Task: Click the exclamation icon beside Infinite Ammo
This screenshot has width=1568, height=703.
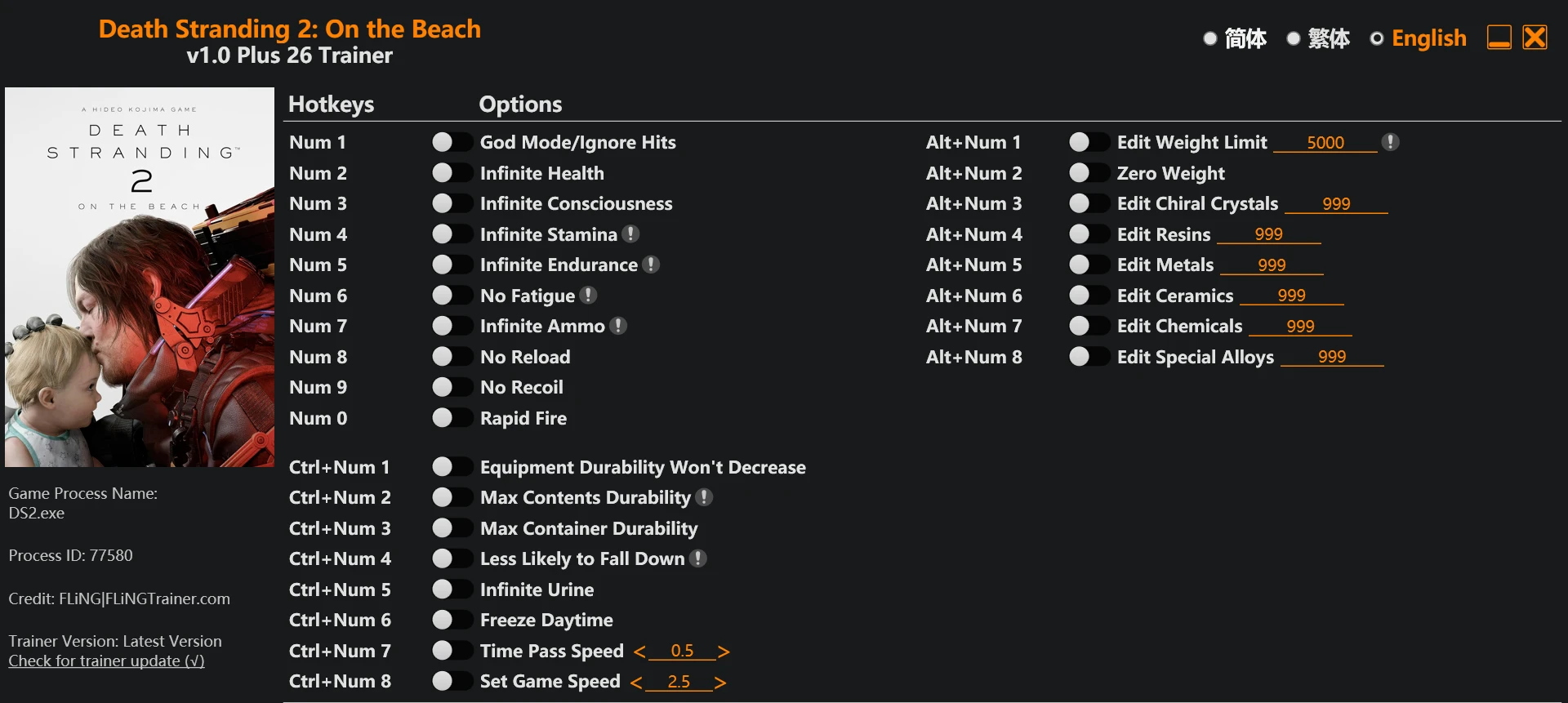Action: point(618,326)
